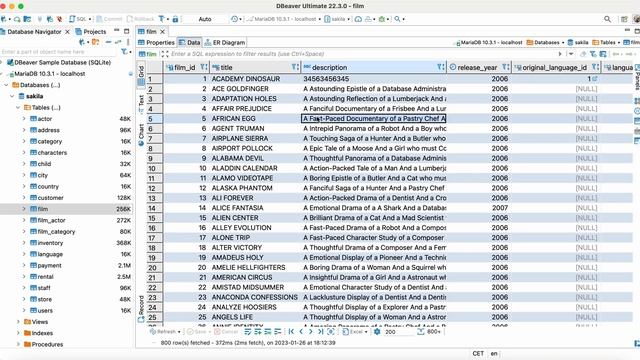Click the Refresh button below the grid
The width and height of the screenshot is (640, 360).
tap(165, 332)
